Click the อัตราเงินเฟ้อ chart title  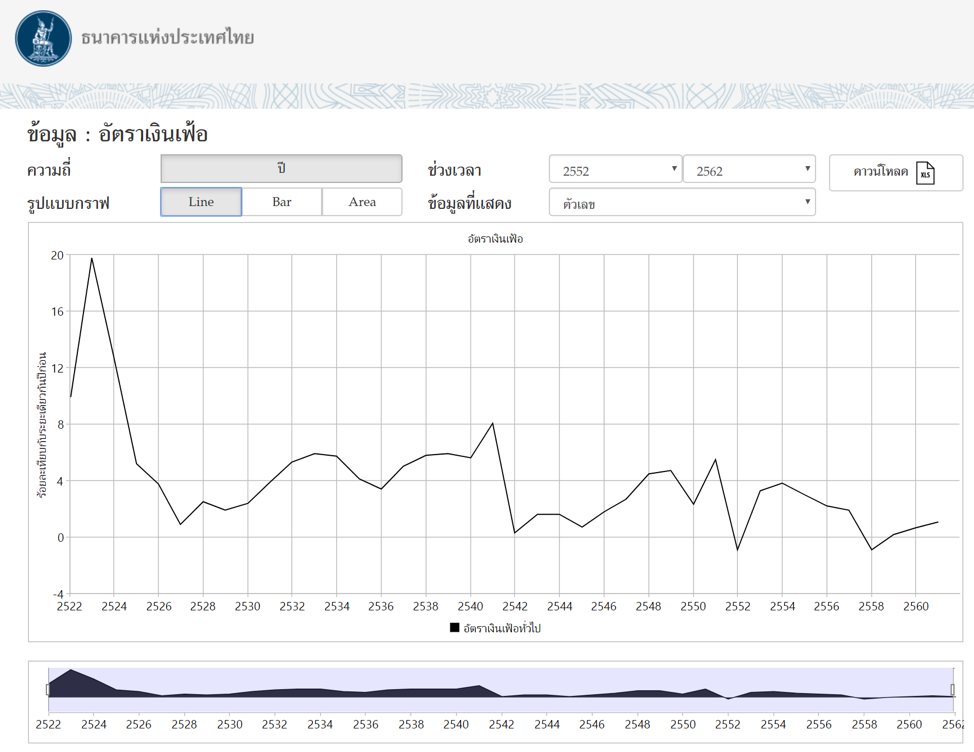(495, 239)
